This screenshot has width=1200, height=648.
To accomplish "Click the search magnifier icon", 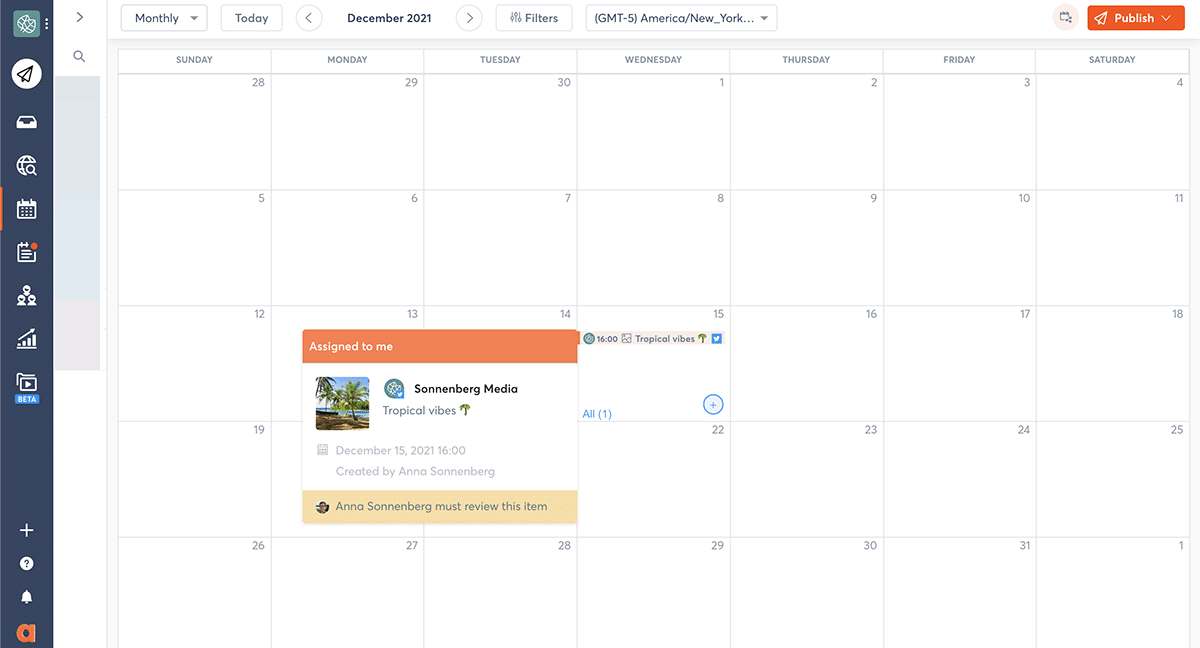I will click(x=79, y=57).
